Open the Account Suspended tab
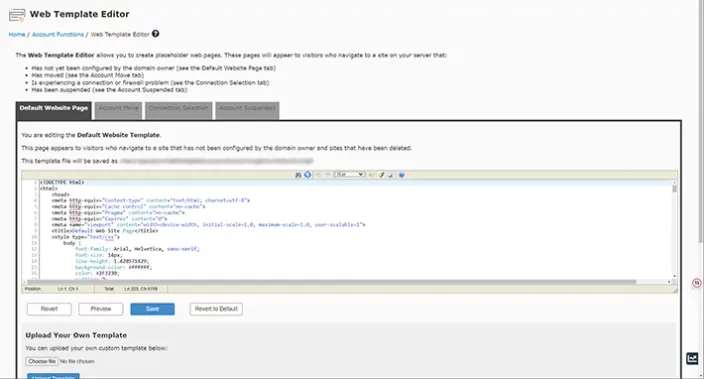Screen dimensions: 704x379 click(247, 110)
